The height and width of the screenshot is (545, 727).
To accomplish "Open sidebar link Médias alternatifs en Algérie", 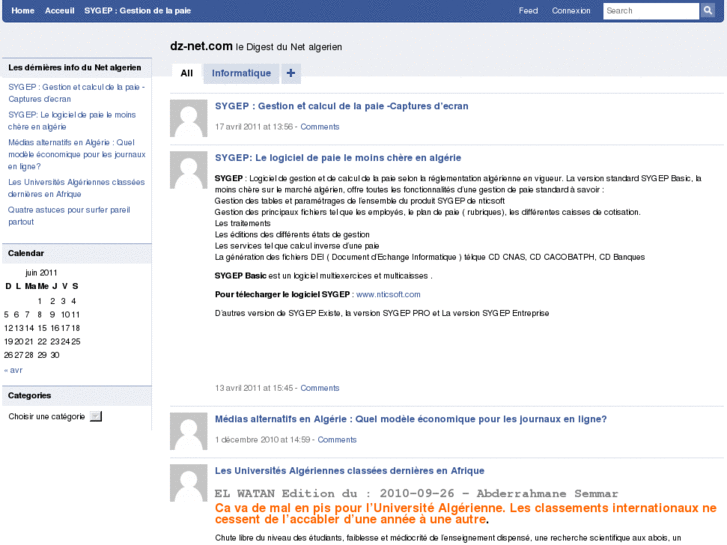I will 77,154.
